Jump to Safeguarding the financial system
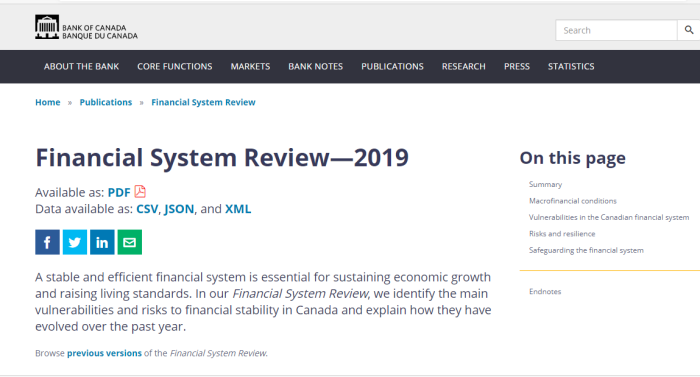This screenshot has height=377, width=700. click(x=586, y=250)
